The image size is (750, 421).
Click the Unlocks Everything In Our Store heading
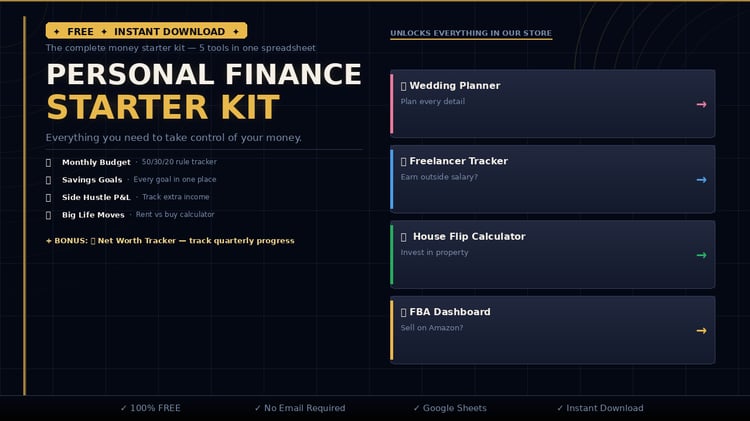pos(470,33)
